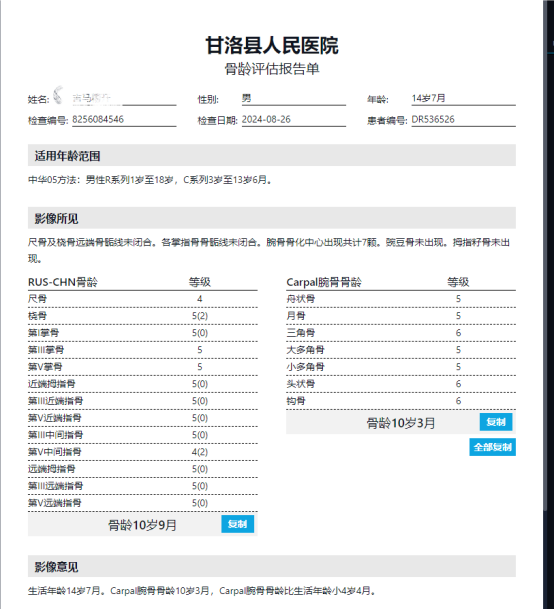
Task: Copy the RUS-CHN bone age result
Action: coord(237,524)
